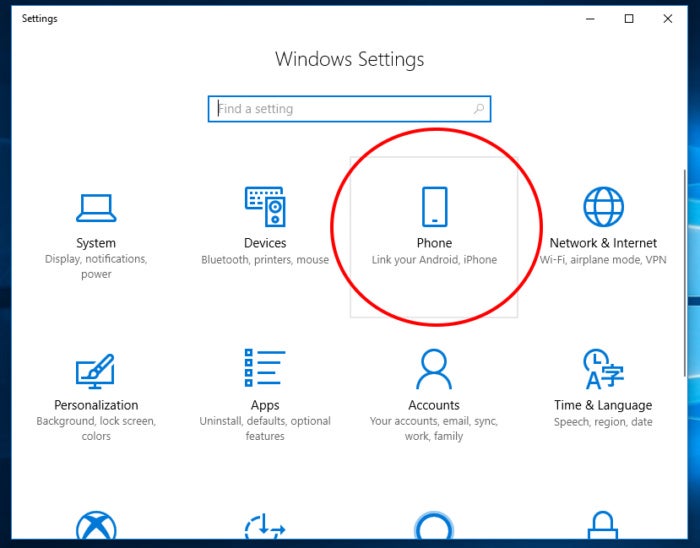Maximize the Settings window

(x=629, y=19)
